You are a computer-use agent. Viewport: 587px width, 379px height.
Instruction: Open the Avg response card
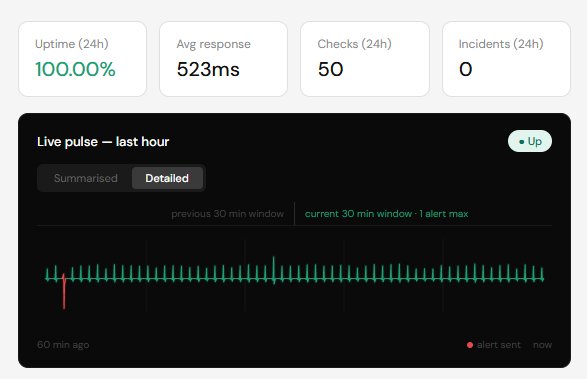click(x=223, y=59)
